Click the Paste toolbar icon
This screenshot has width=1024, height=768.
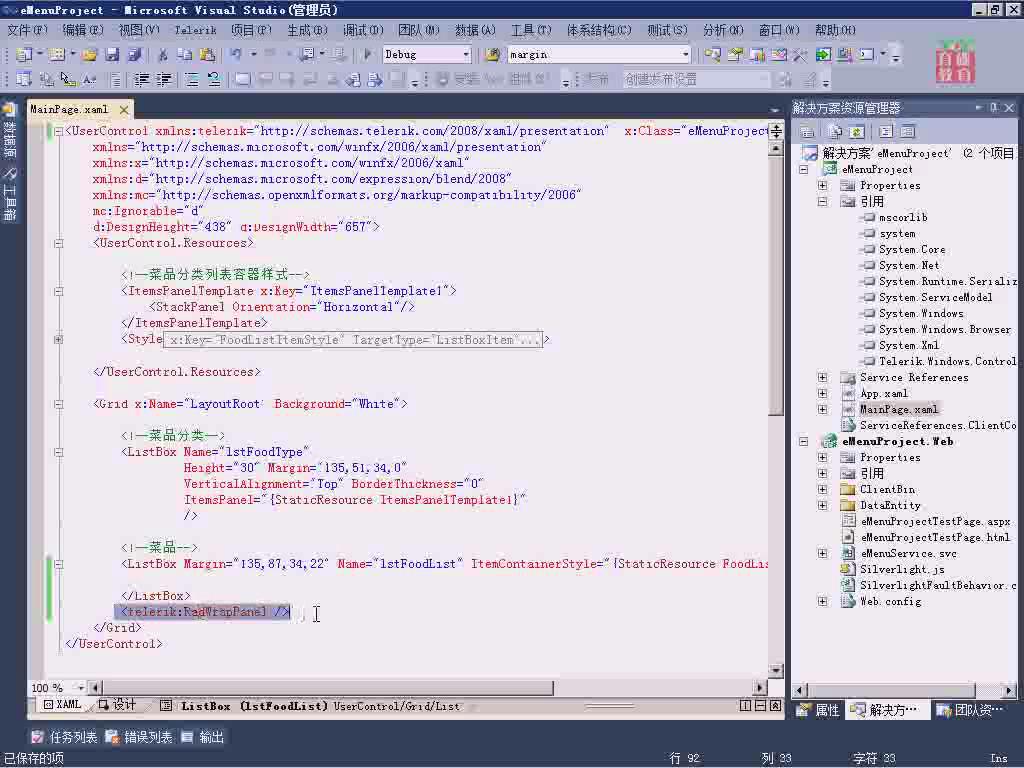(207, 55)
